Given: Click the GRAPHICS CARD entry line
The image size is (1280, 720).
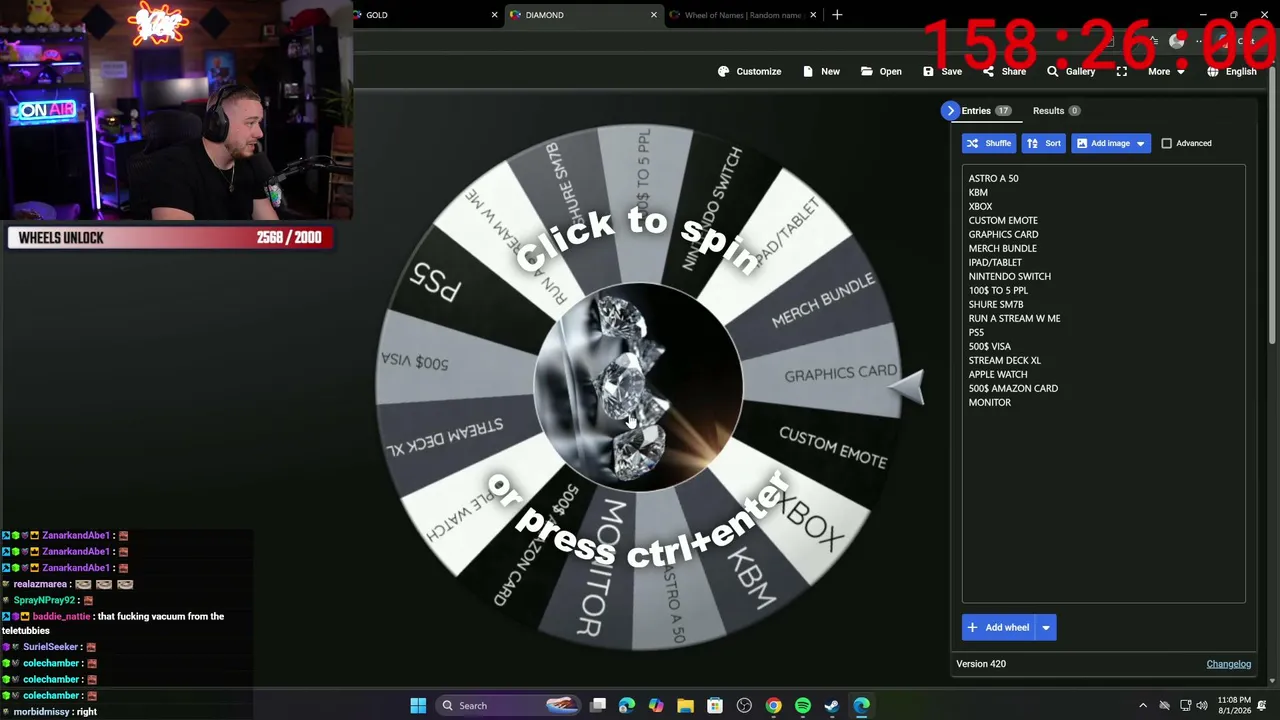Looking at the screenshot, I should tap(1003, 234).
